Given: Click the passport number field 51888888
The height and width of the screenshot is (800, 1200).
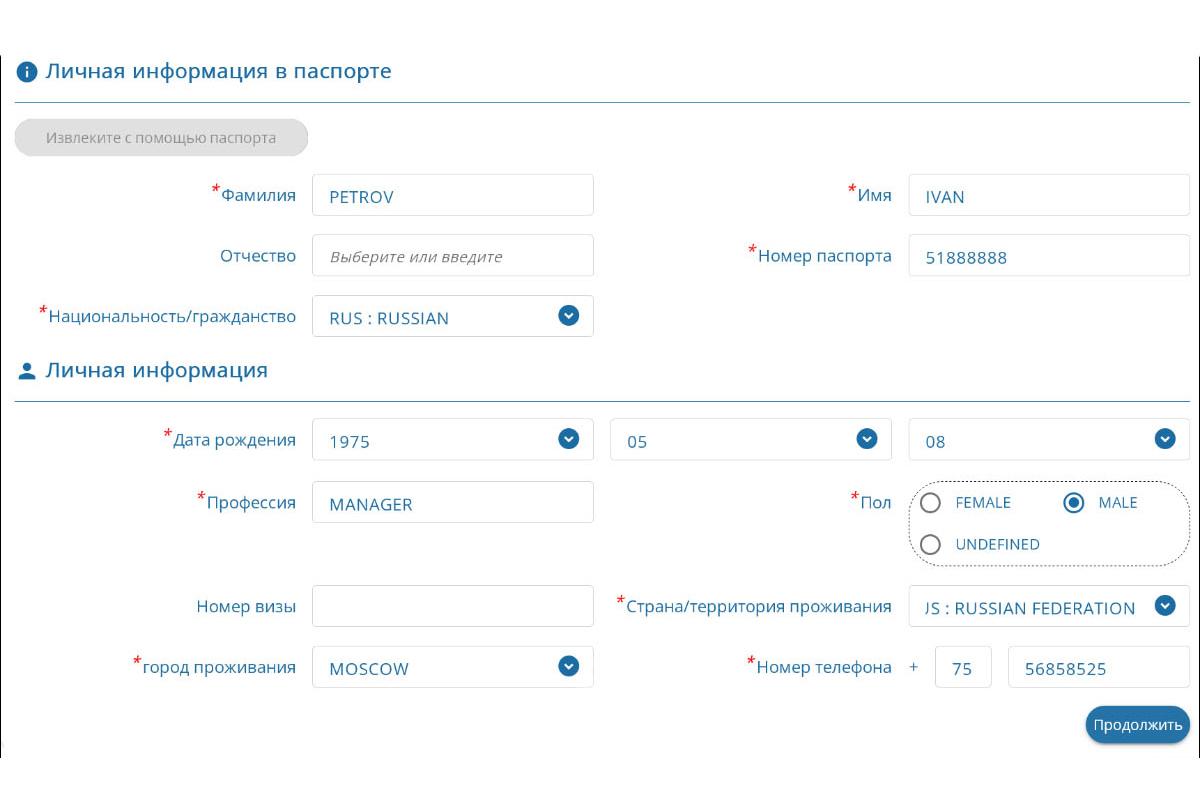Looking at the screenshot, I should (1049, 255).
